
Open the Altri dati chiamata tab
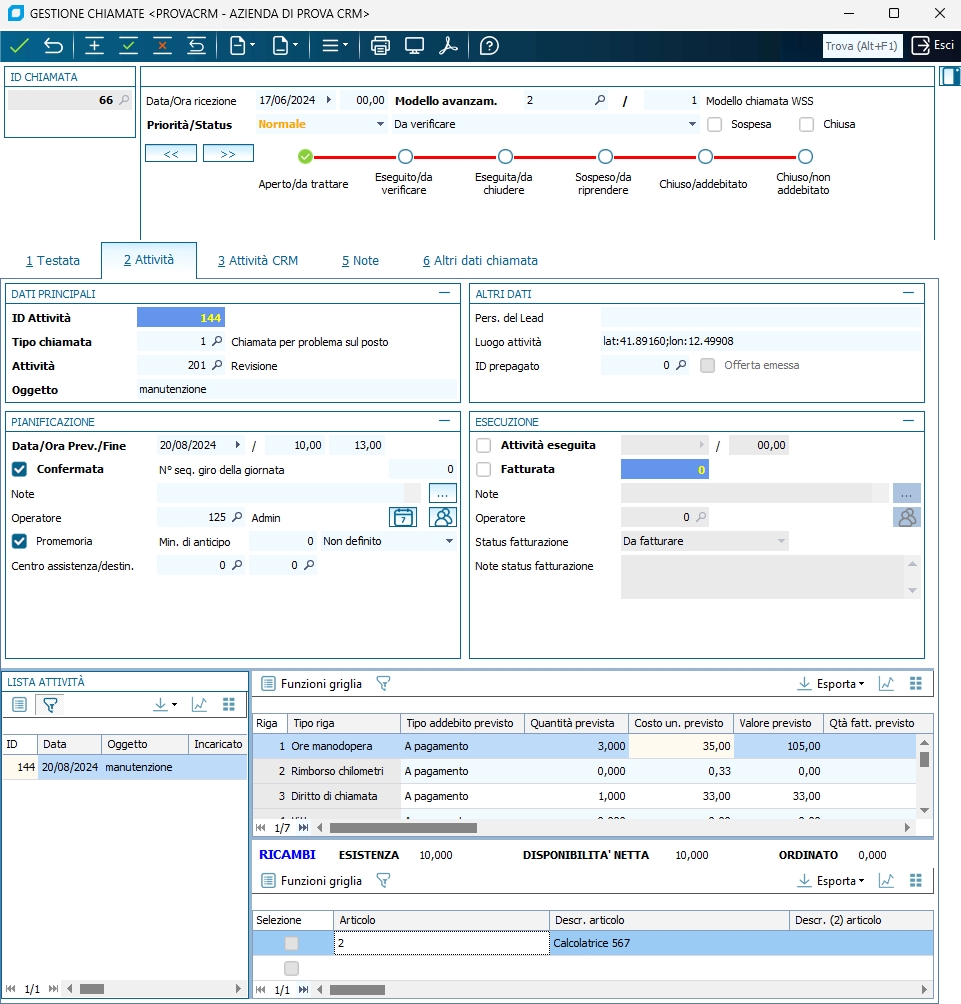click(x=480, y=261)
